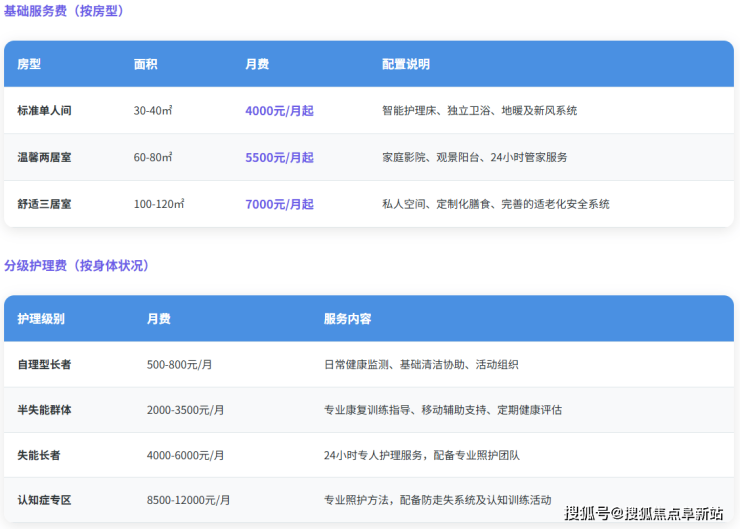Click the 配置说明 column header
Viewport: 740px width, 529px height.
(405, 64)
